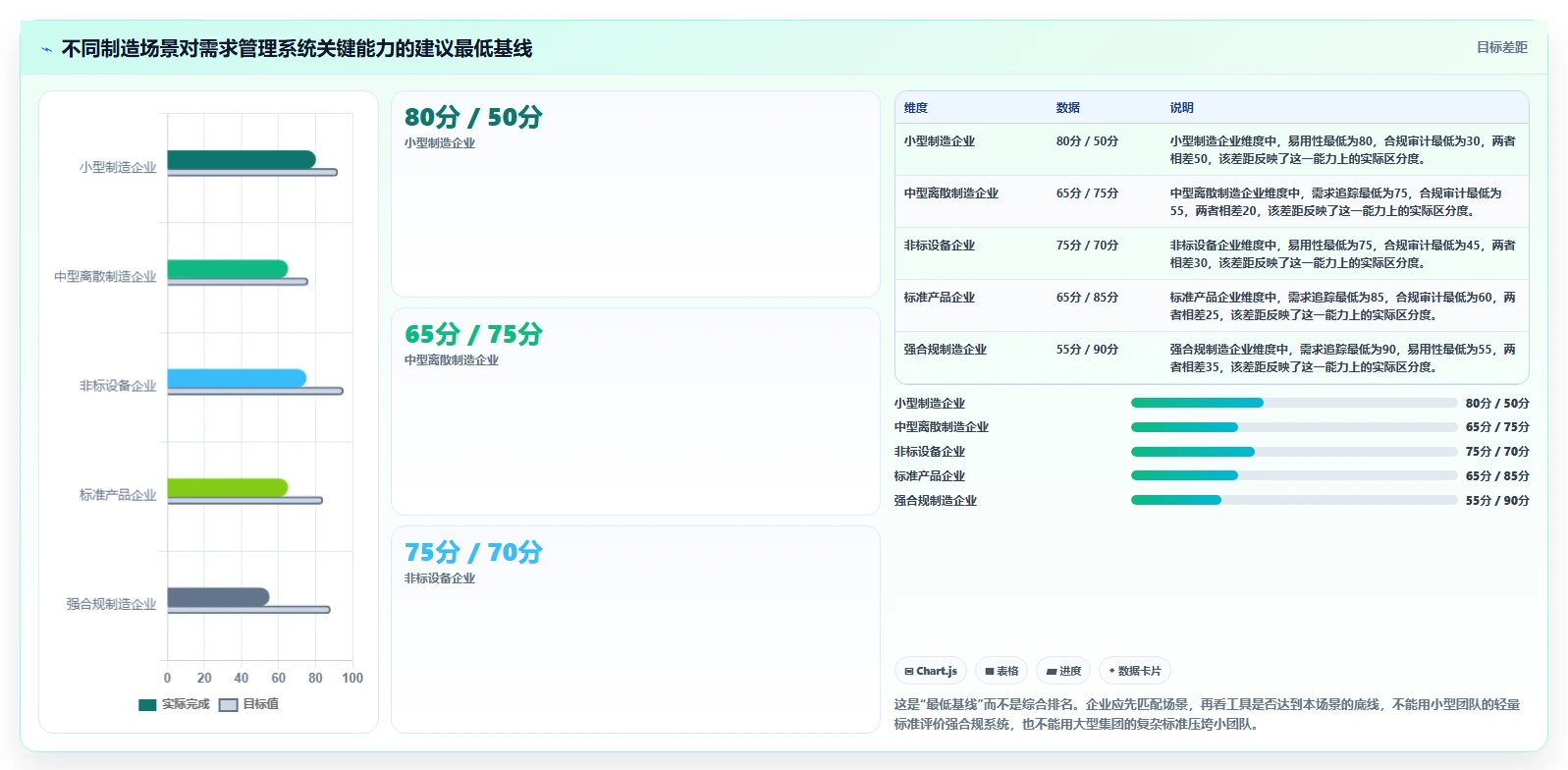Click the green actual bar for 中型离散制造企业
The height and width of the screenshot is (770, 1568).
228,269
